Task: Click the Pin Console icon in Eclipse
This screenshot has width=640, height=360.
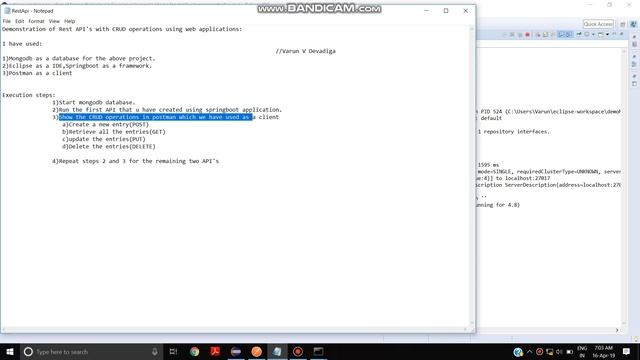Action: pyautogui.click(x=579, y=34)
